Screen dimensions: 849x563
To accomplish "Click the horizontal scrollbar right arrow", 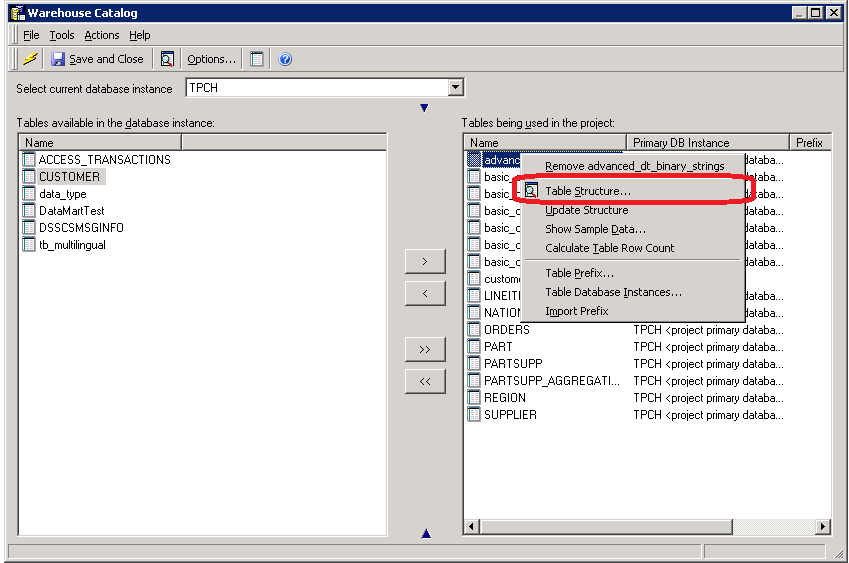I will [x=824, y=527].
